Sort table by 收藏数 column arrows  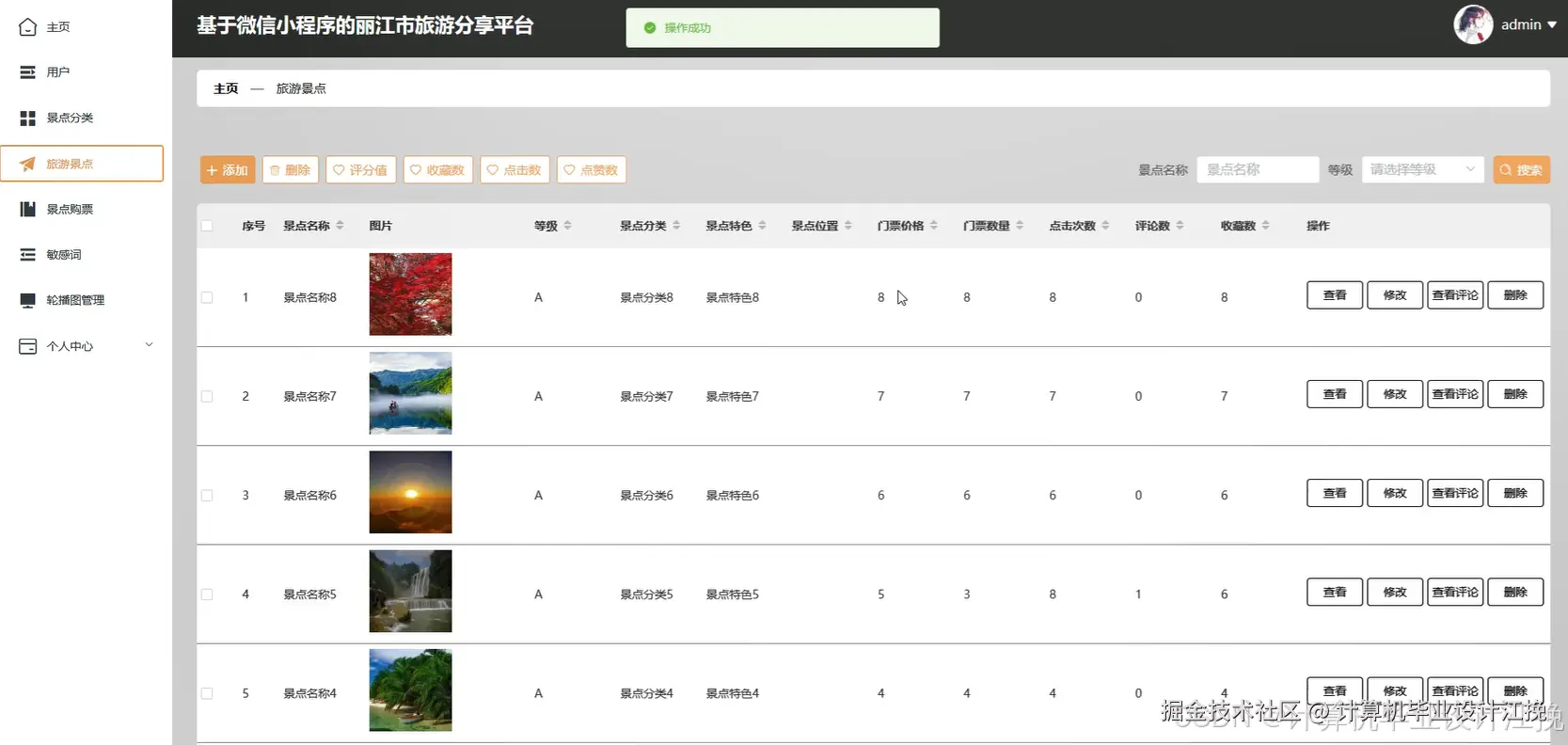click(1265, 226)
